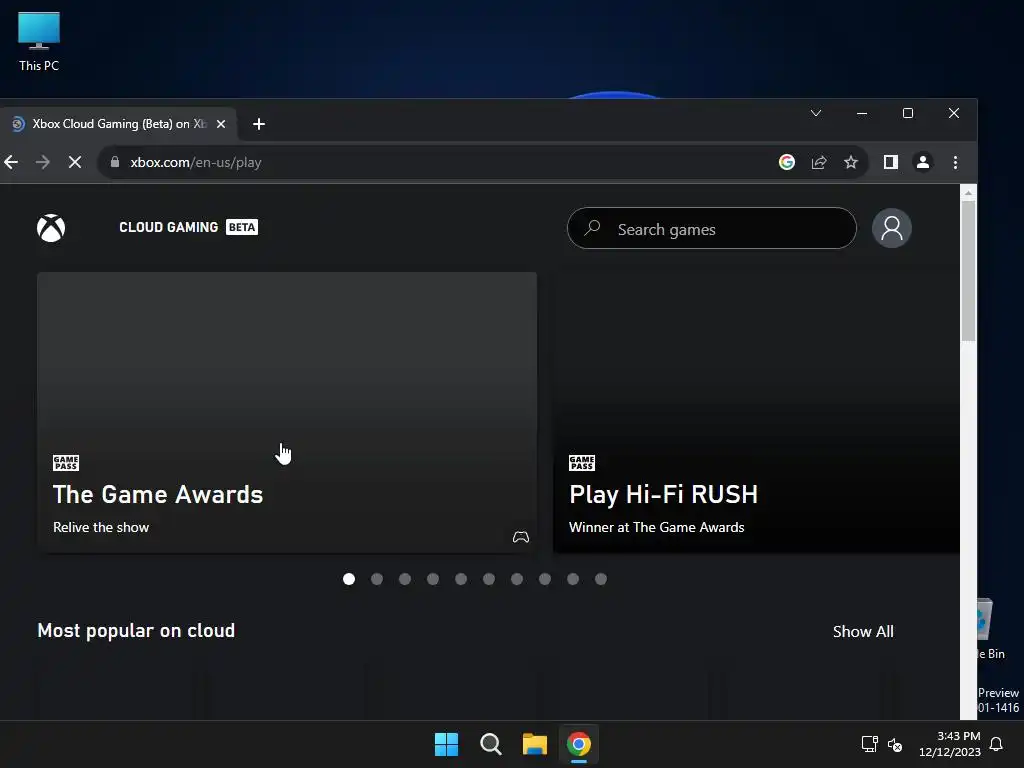Open the Chrome profile icon
This screenshot has height=768, width=1024.
tap(923, 162)
